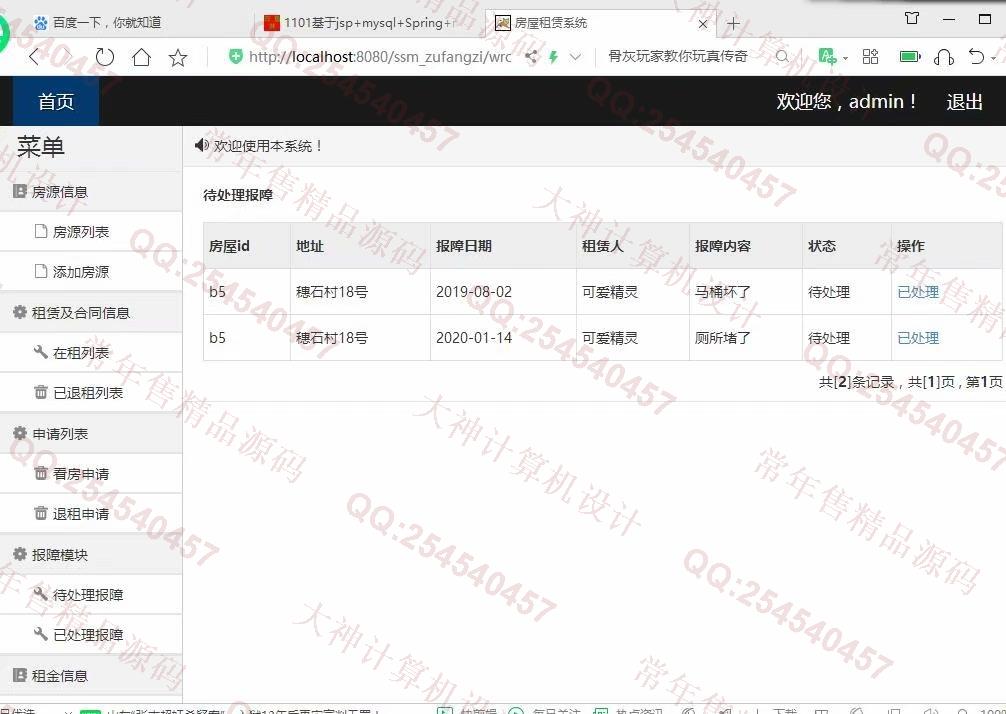Viewport: 1006px width, 714px height.
Task: Click the trash icon beside 看房申请
Action: (40, 473)
